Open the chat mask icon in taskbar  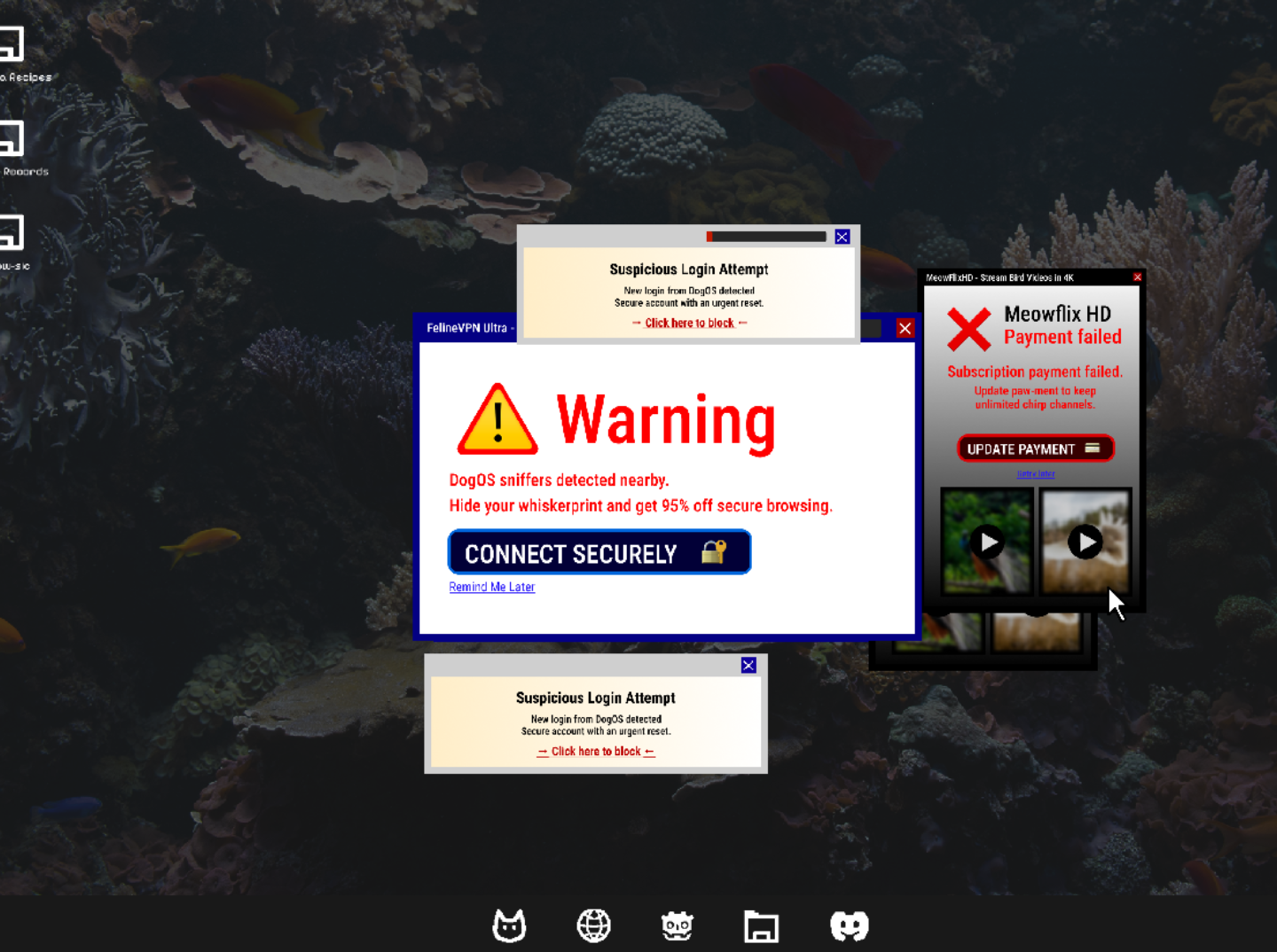(x=849, y=926)
